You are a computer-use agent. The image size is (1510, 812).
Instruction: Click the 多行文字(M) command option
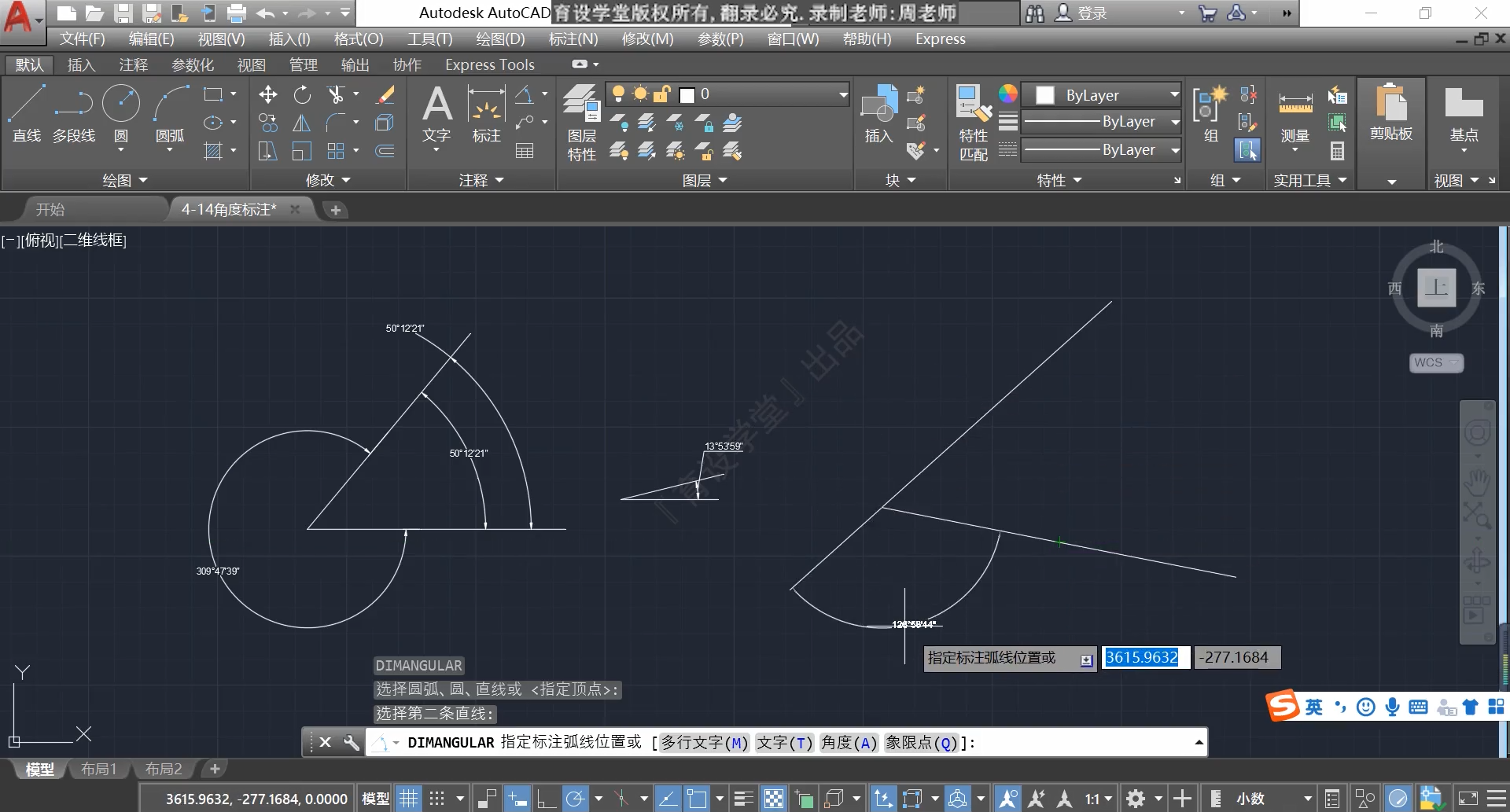(x=704, y=743)
